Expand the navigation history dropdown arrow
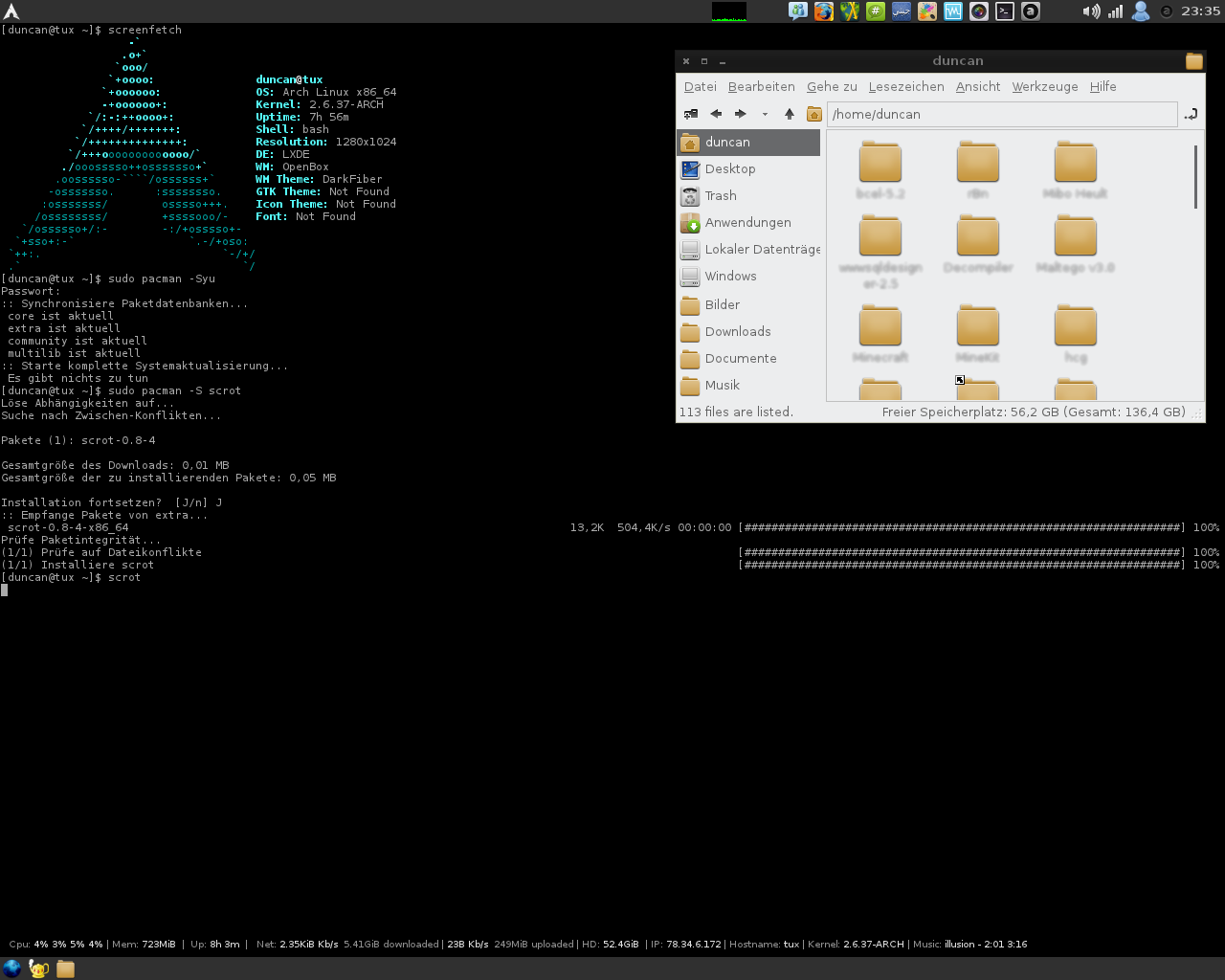1225x980 pixels. pos(765,114)
